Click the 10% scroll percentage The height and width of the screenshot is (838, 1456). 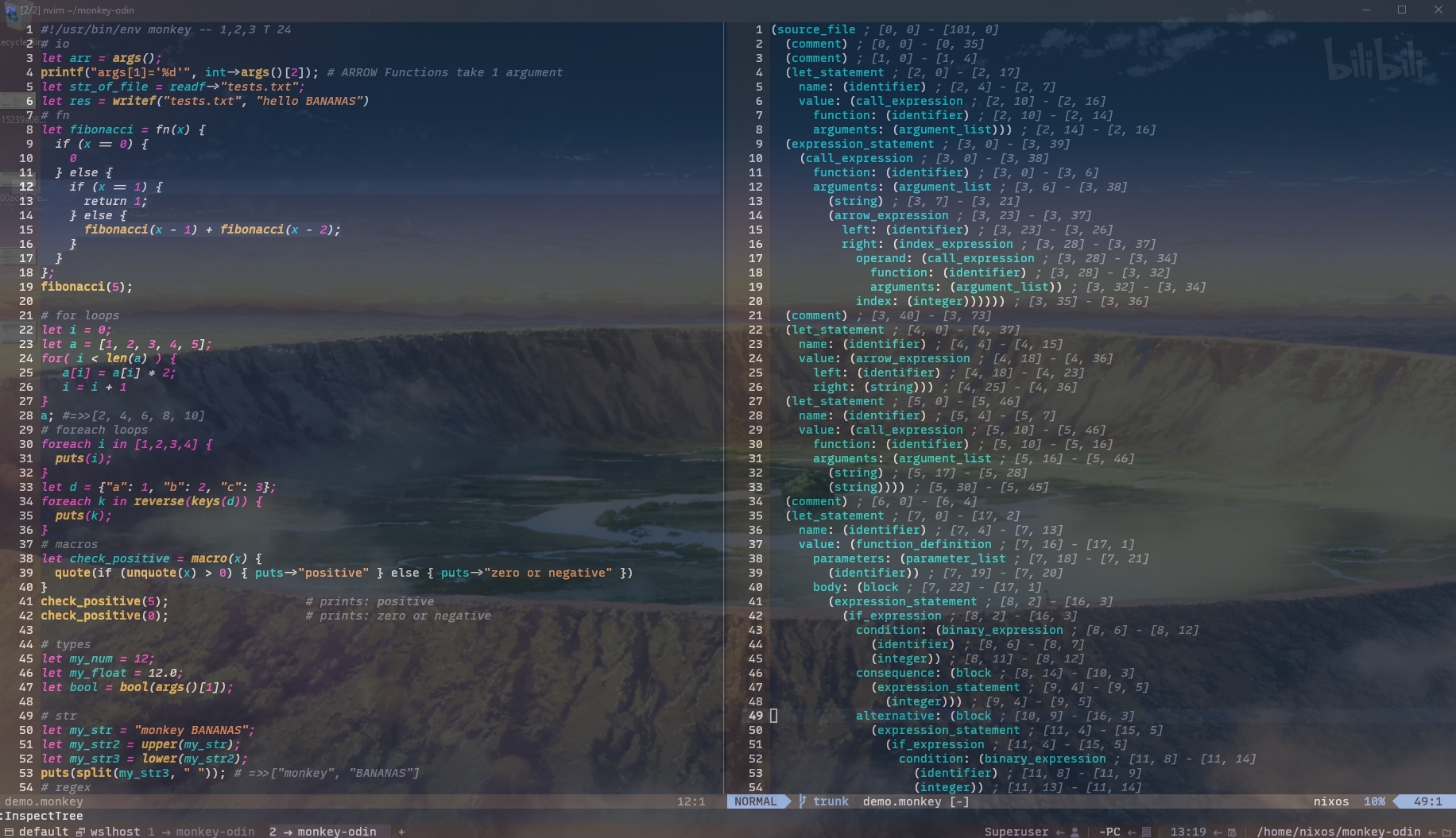click(1374, 801)
